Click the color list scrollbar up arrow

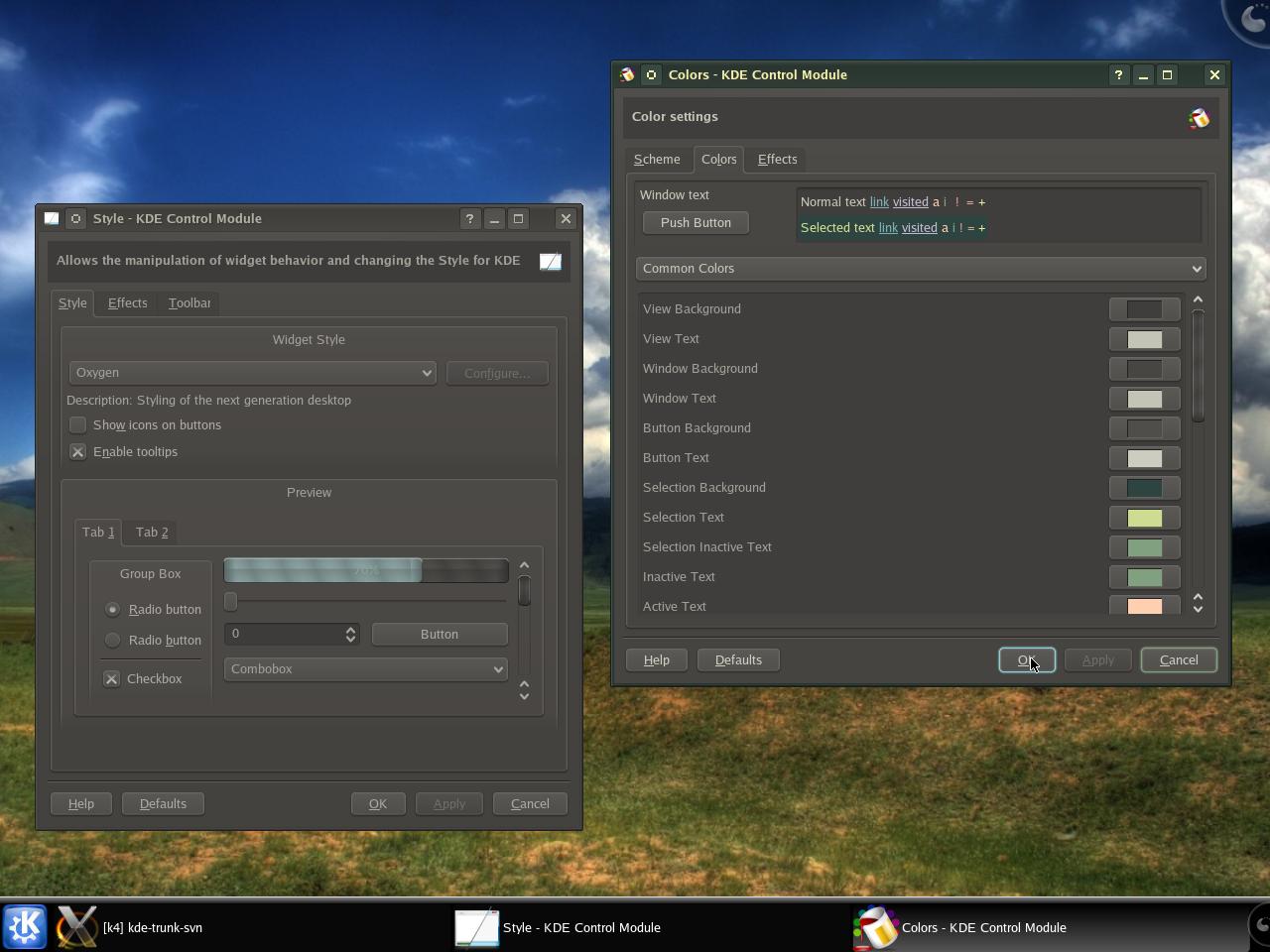click(1198, 299)
